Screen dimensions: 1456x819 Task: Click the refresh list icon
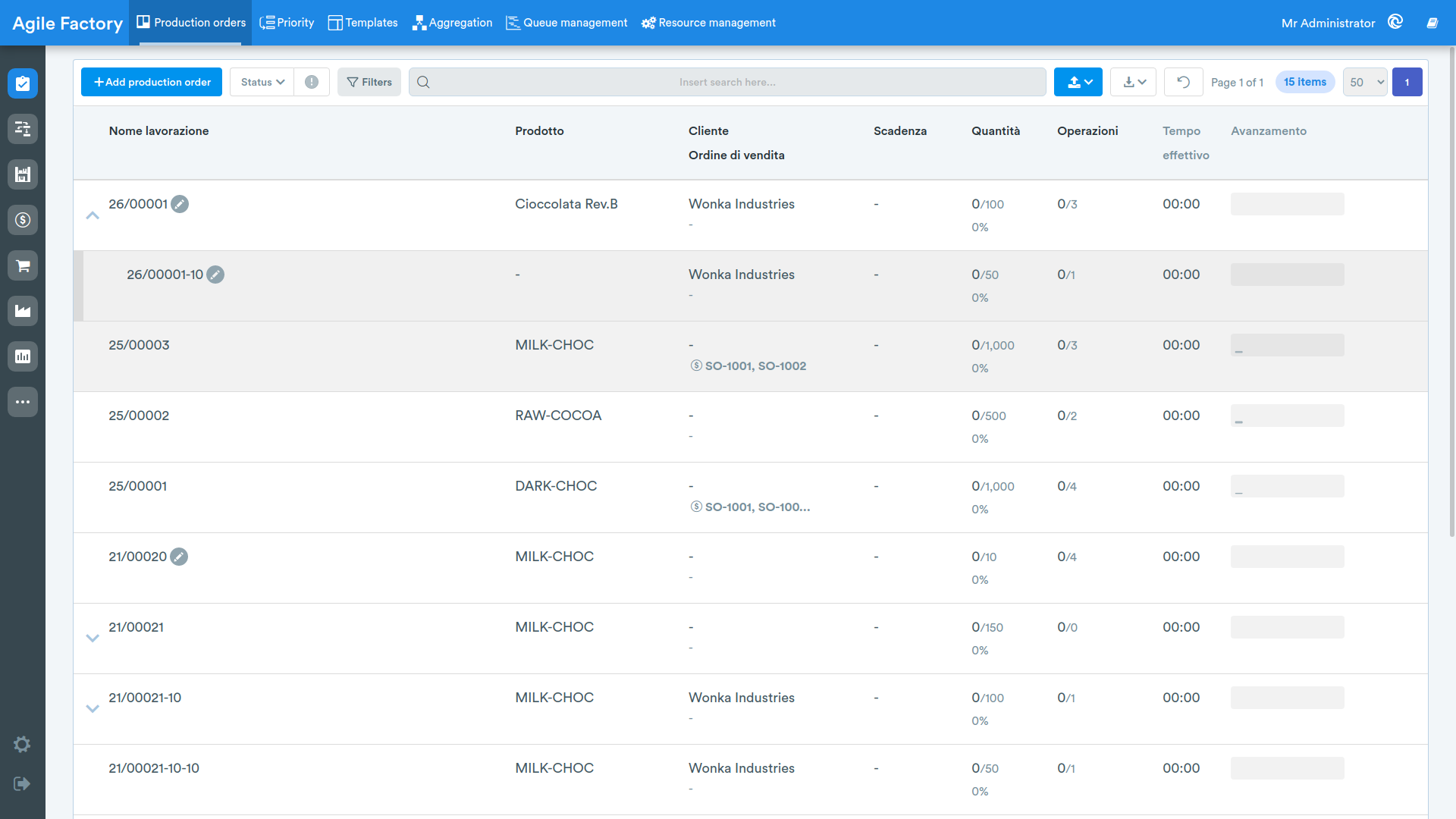tap(1183, 82)
